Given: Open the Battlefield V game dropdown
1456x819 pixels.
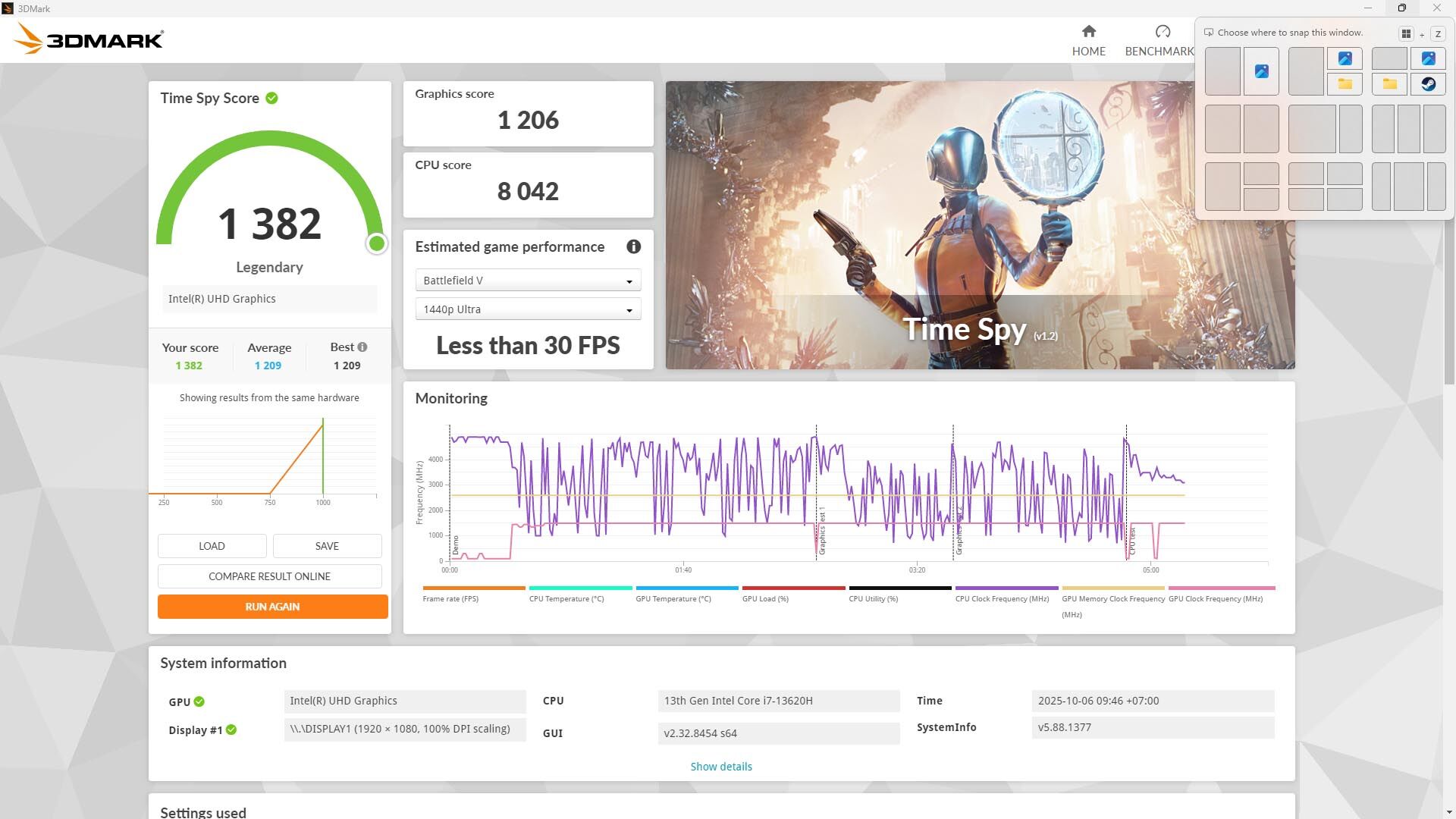Looking at the screenshot, I should 628,280.
